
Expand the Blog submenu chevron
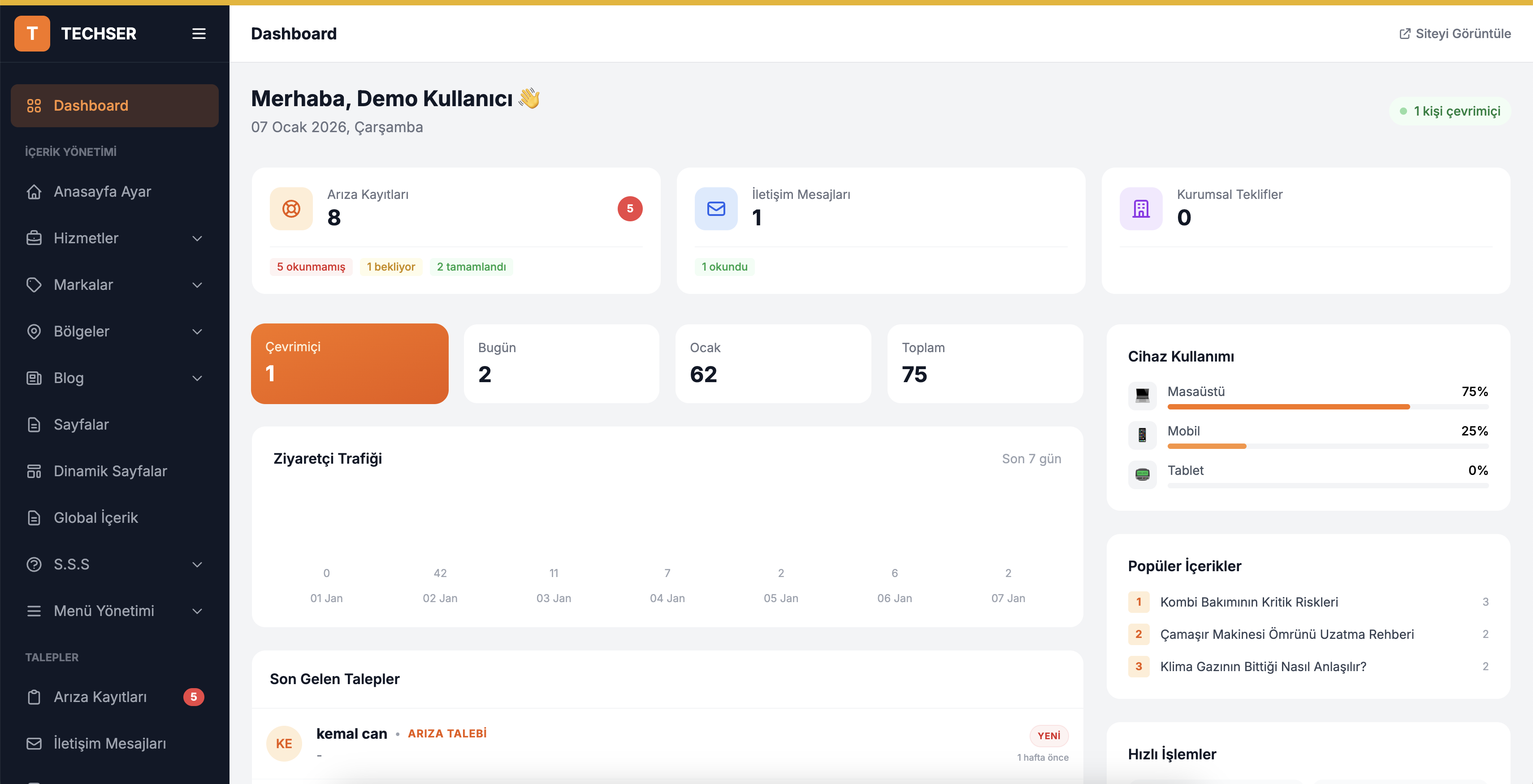pyautogui.click(x=197, y=378)
